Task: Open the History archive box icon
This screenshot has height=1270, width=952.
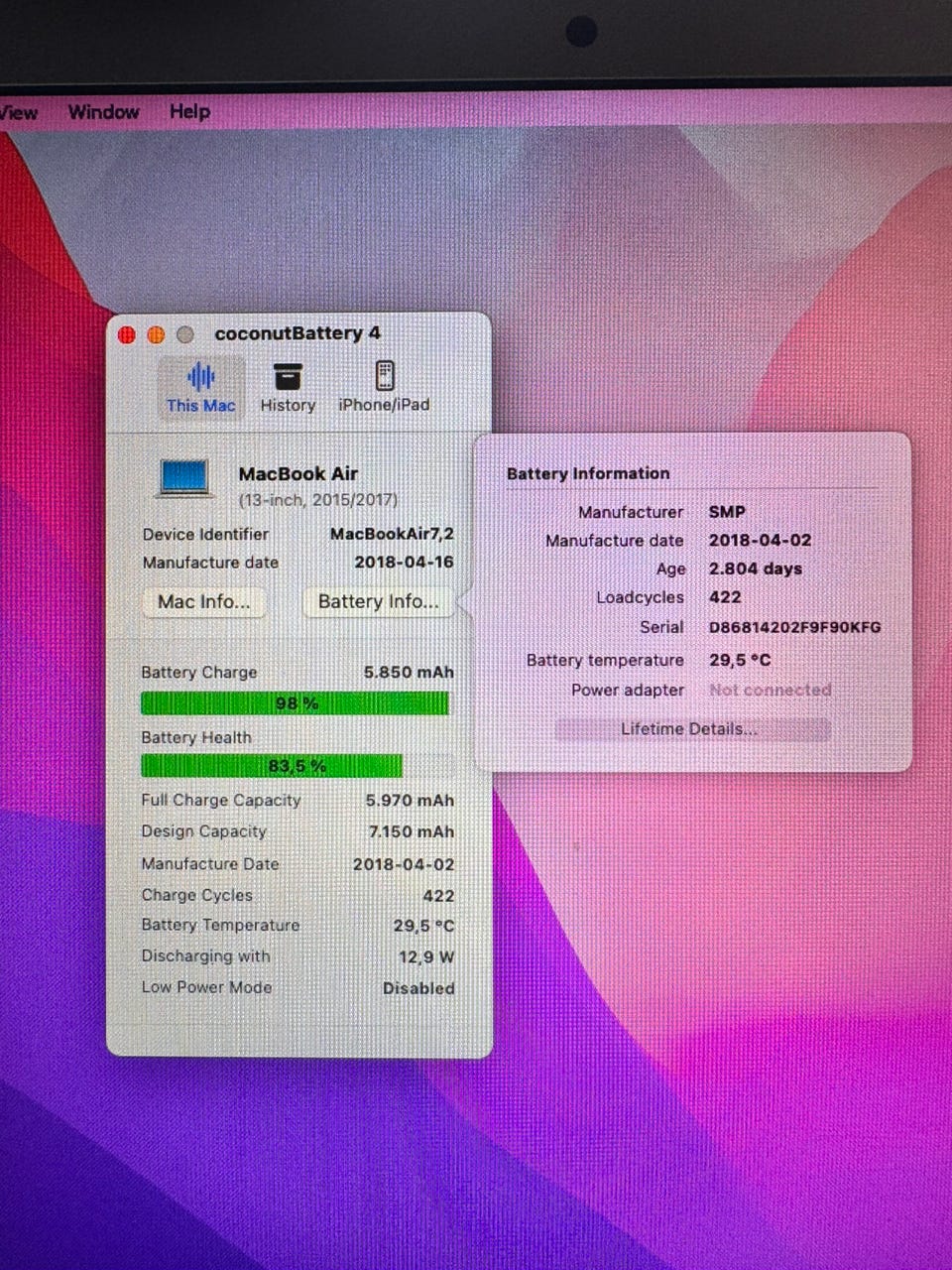Action: coord(288,377)
